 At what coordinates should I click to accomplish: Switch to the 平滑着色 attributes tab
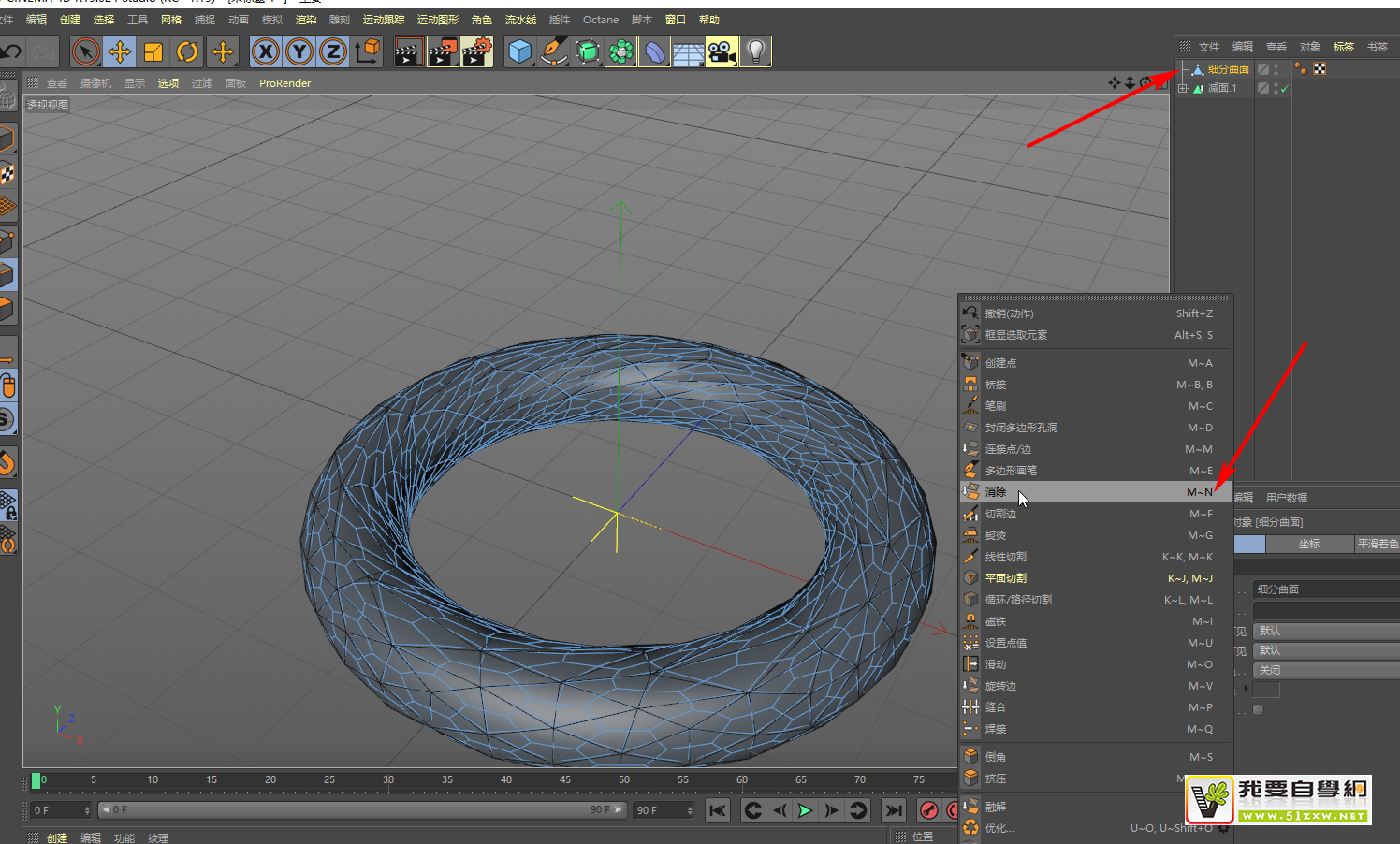click(x=1378, y=544)
